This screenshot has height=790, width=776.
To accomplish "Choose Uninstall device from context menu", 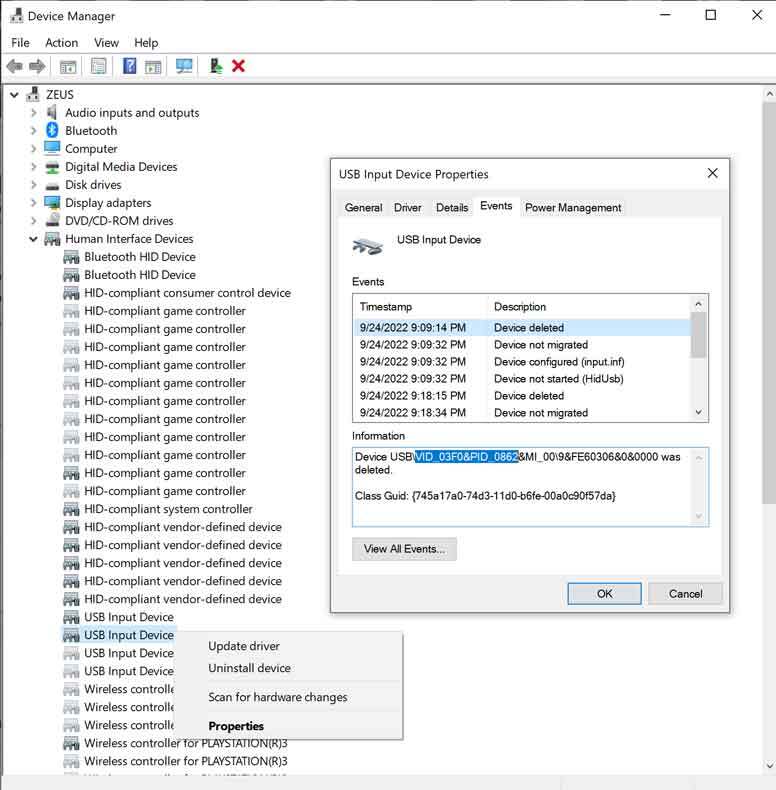I will (x=249, y=668).
